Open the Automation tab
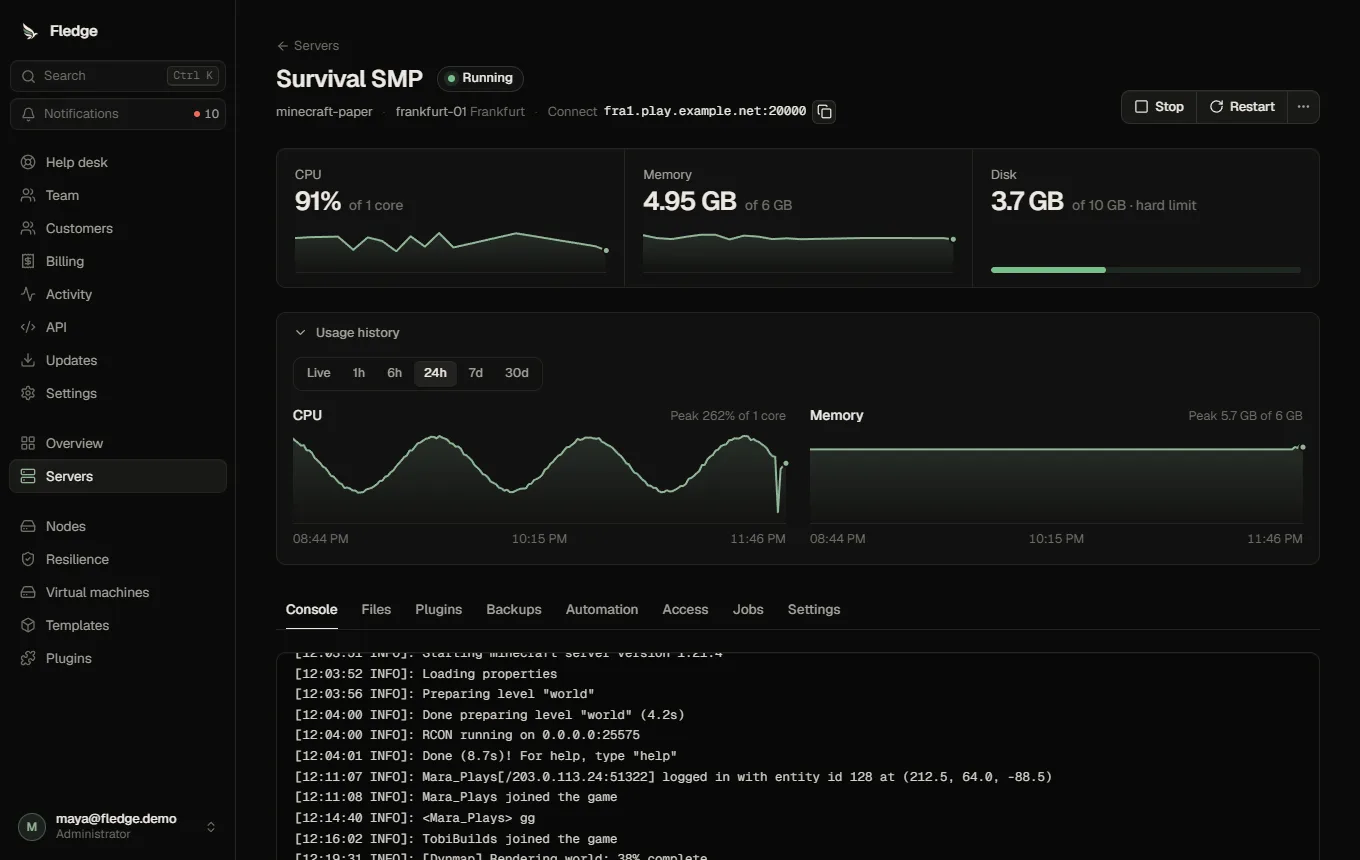This screenshot has height=860, width=1360. [602, 609]
